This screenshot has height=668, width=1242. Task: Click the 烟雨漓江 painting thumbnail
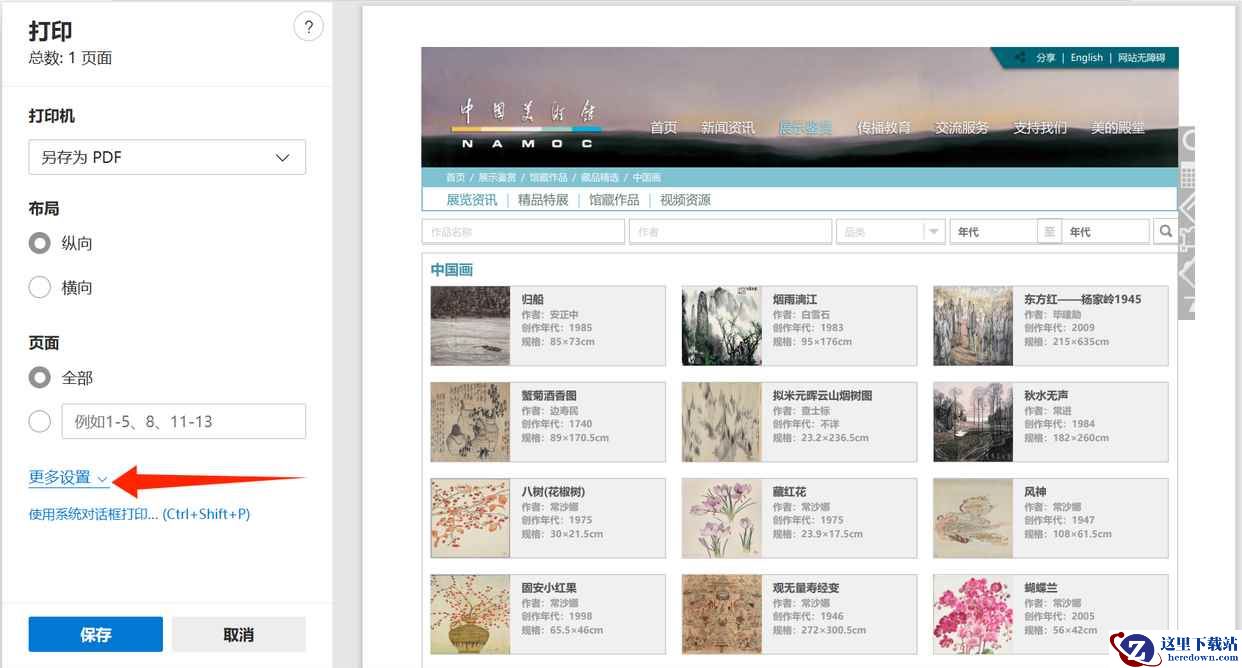click(x=721, y=326)
